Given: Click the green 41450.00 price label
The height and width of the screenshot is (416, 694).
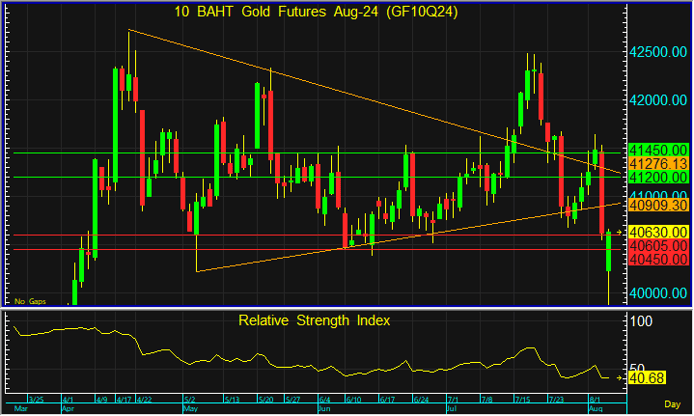Looking at the screenshot, I should (x=655, y=150).
